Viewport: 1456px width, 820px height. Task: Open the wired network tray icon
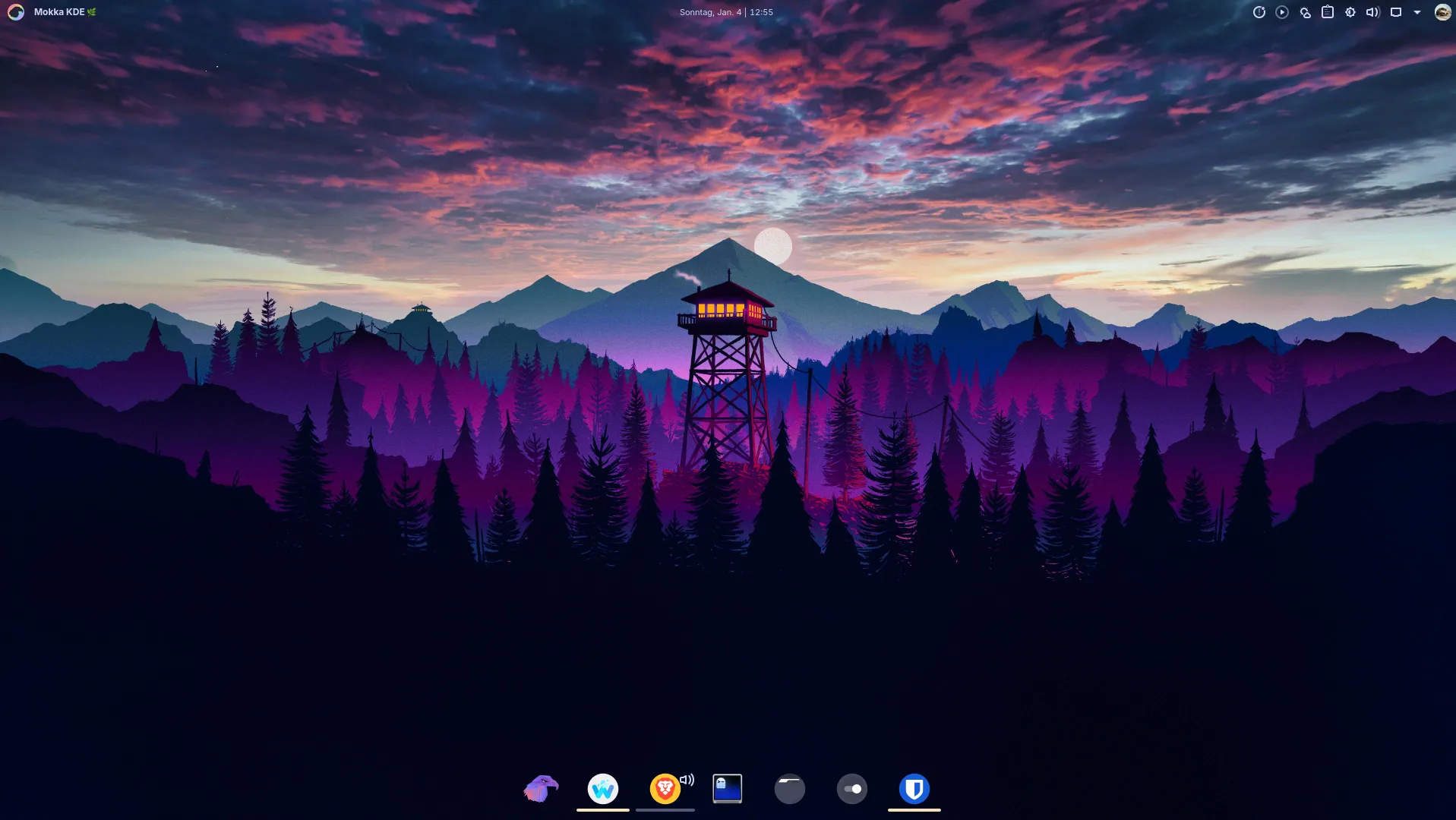[x=1395, y=12]
